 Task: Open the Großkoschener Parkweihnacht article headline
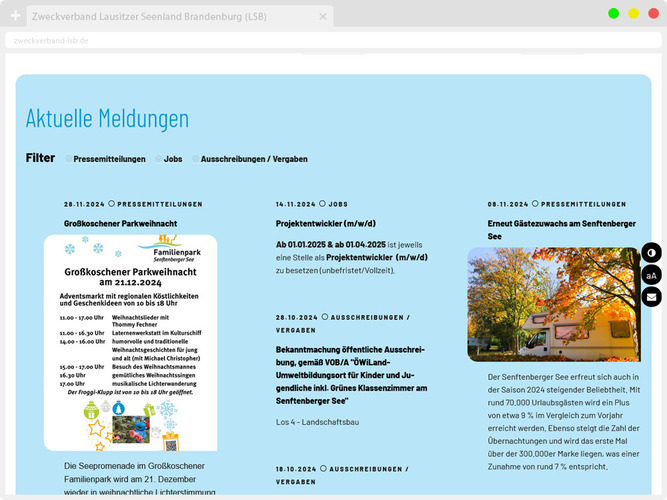120,222
